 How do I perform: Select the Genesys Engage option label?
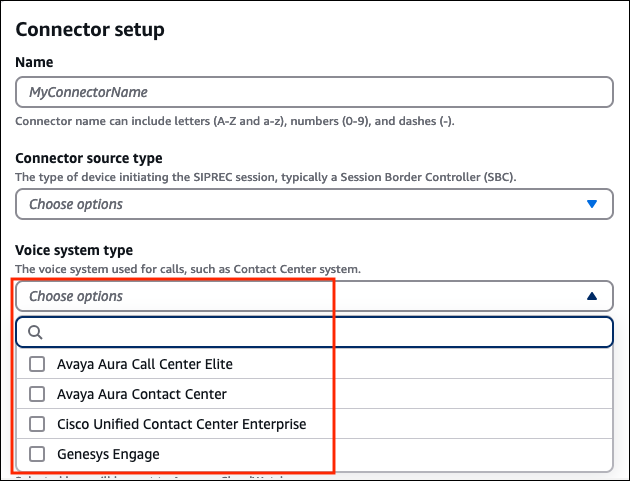108,454
